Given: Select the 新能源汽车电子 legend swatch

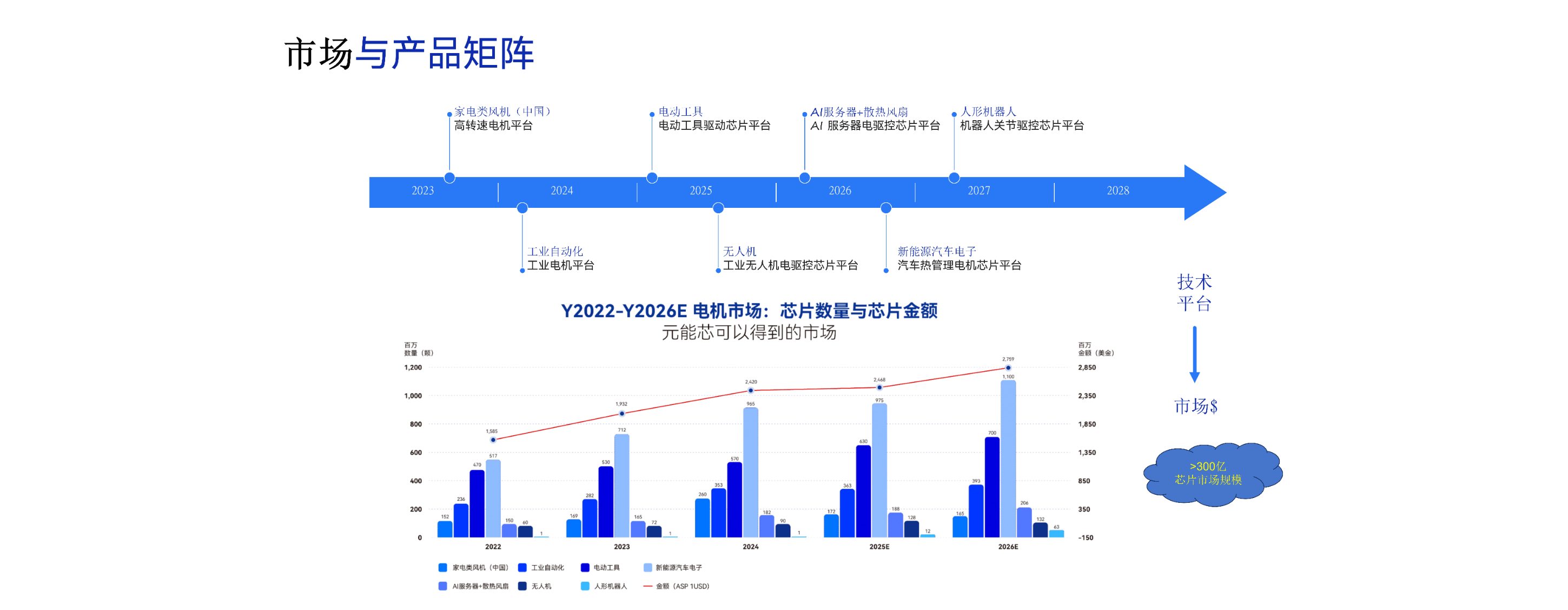Looking at the screenshot, I should click(x=647, y=567).
